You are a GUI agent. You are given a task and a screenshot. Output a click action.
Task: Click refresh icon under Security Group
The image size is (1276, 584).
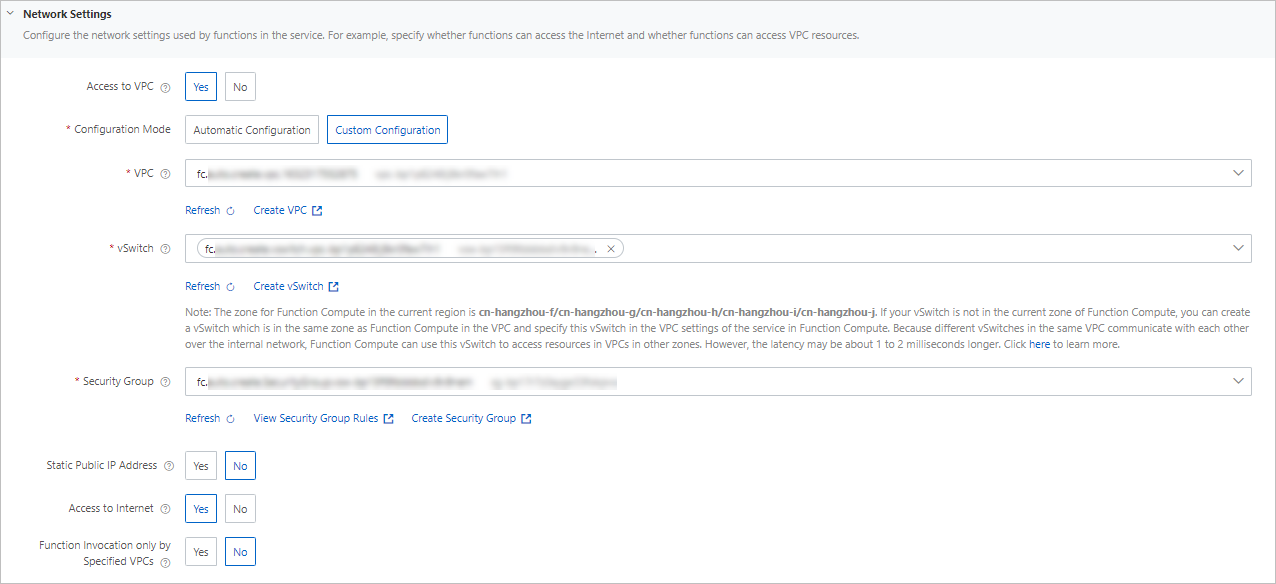point(231,419)
